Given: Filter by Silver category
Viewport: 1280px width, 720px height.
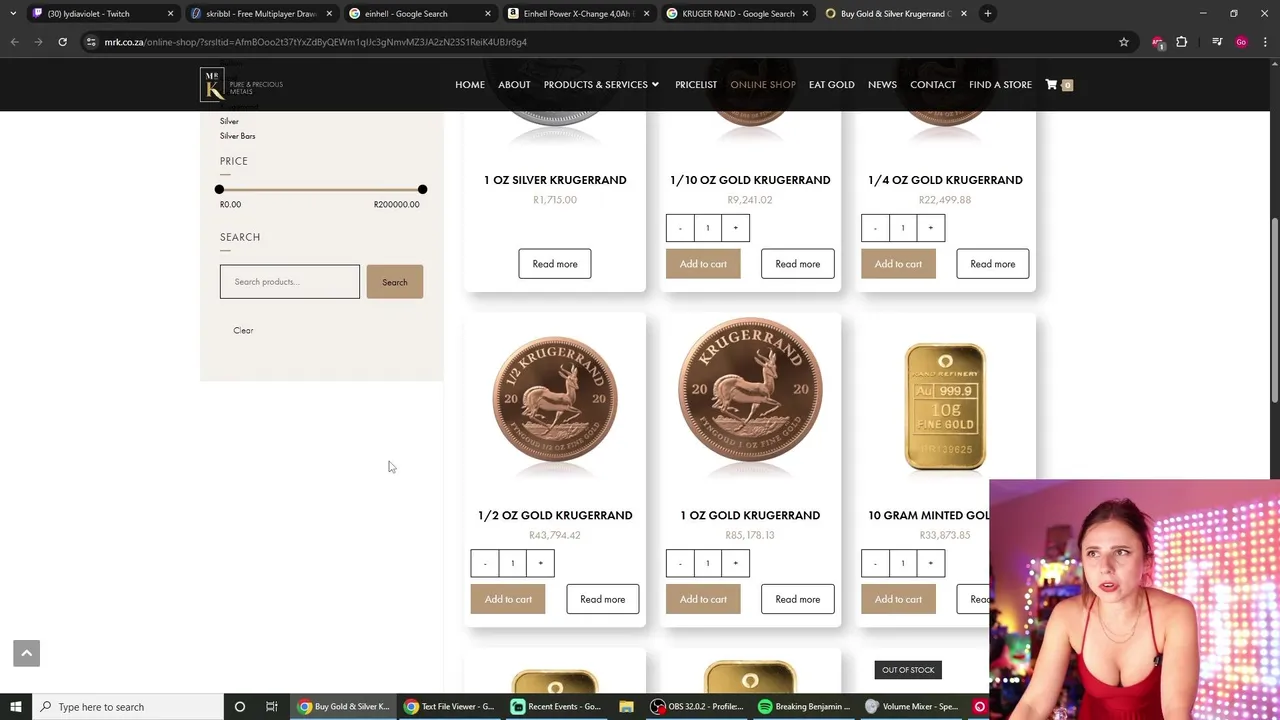Looking at the screenshot, I should pos(229,121).
